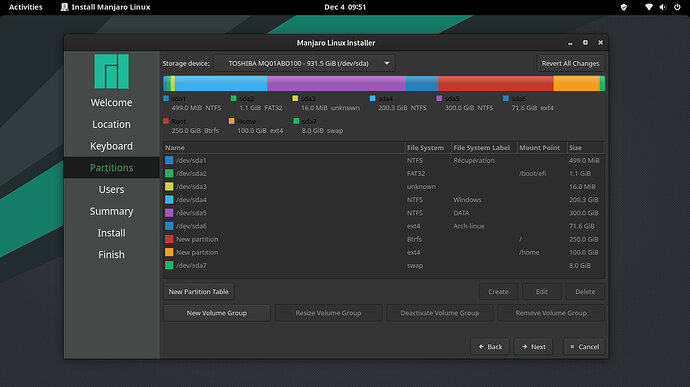690x387 pixels.
Task: Select the /dev/sda7 swap row
Action: (384, 265)
